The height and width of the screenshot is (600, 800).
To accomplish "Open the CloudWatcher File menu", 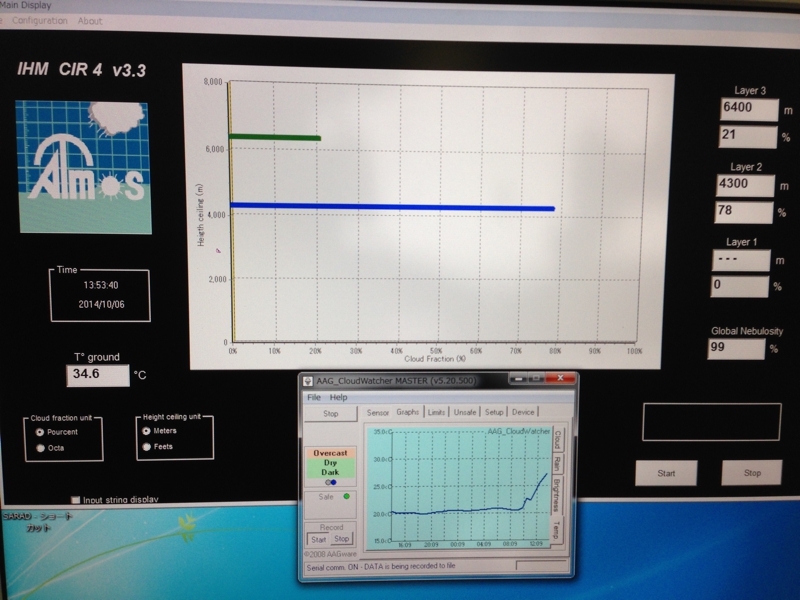I will click(x=314, y=397).
